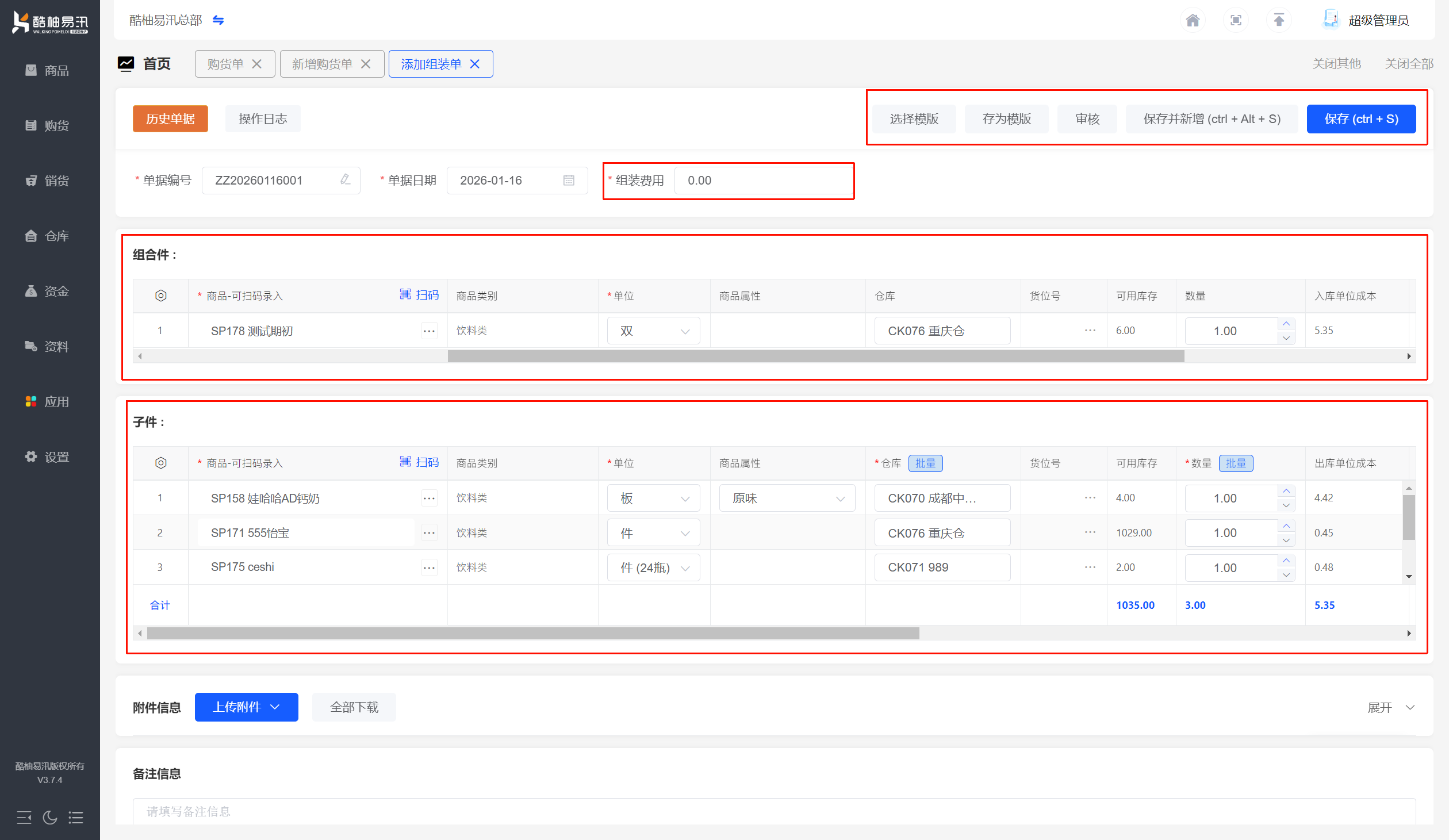Click the home icon in top bar
The height and width of the screenshot is (840, 1449).
[x=1193, y=21]
